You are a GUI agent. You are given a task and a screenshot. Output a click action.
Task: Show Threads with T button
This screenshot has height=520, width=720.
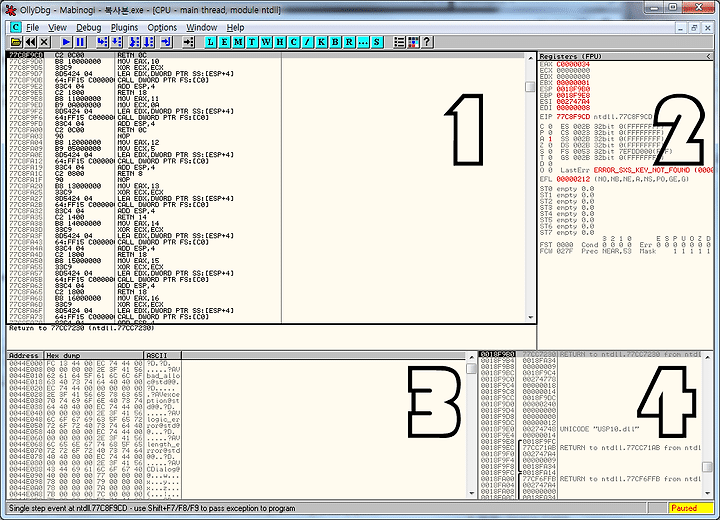[252, 42]
